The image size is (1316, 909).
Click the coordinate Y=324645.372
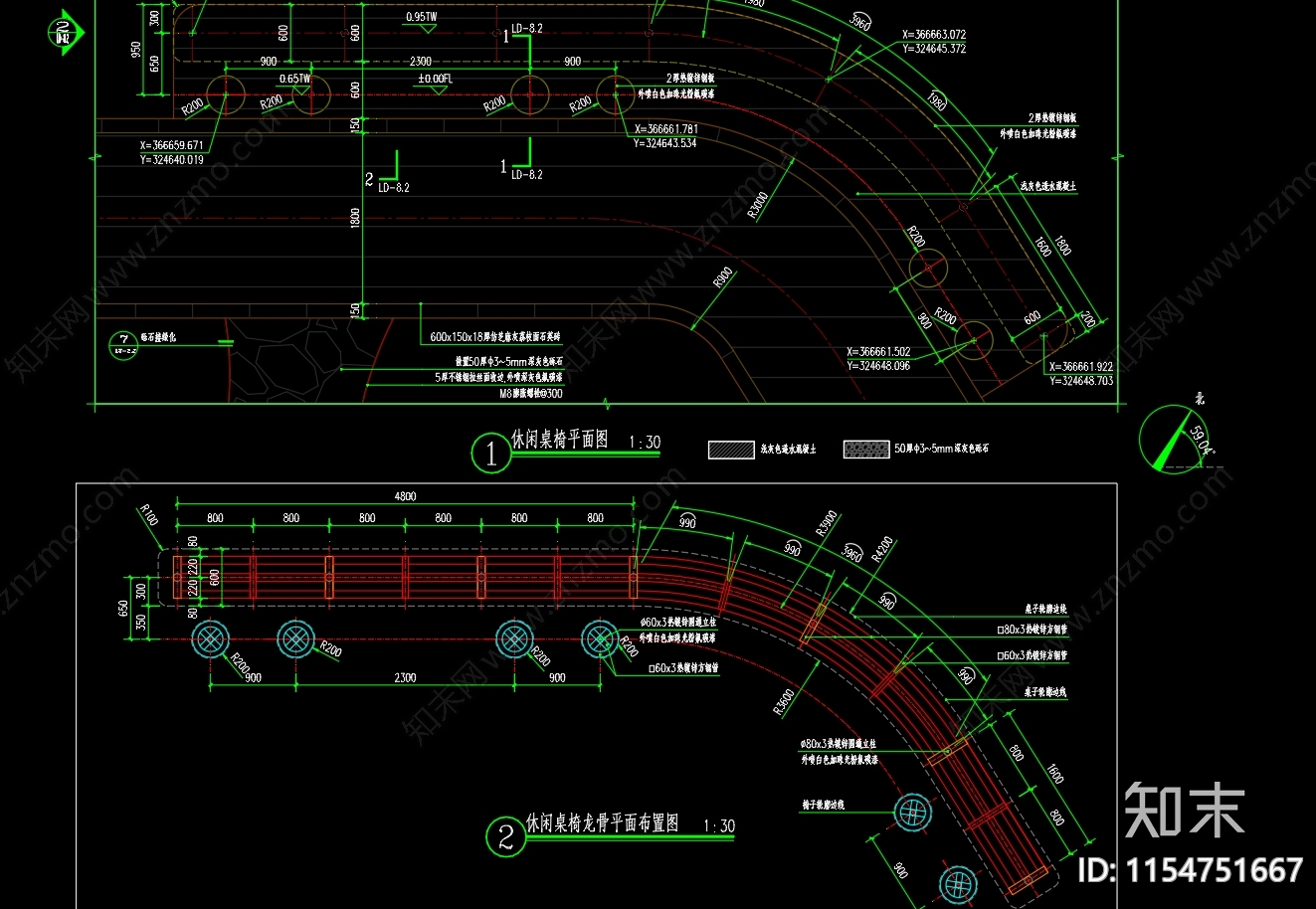pyautogui.click(x=933, y=49)
